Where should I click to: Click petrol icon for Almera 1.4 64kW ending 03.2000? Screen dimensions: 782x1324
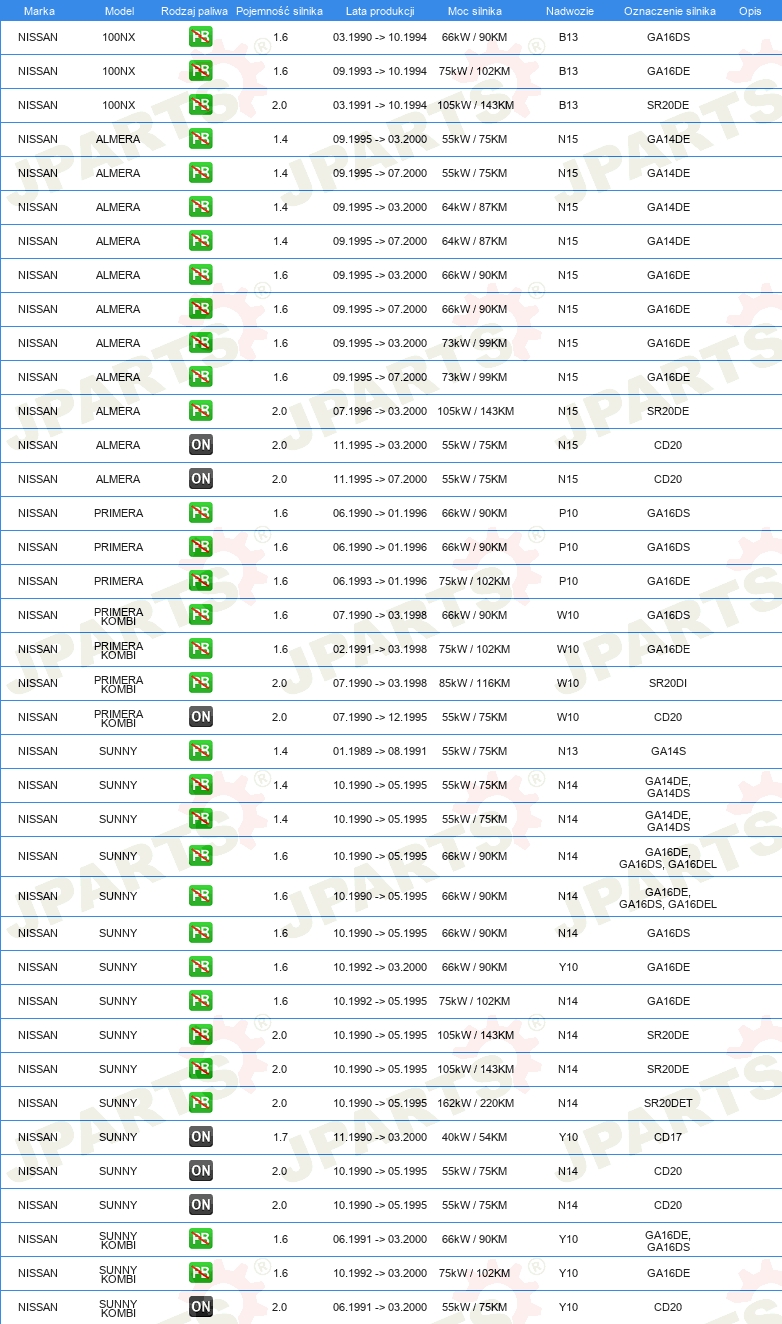point(201,207)
